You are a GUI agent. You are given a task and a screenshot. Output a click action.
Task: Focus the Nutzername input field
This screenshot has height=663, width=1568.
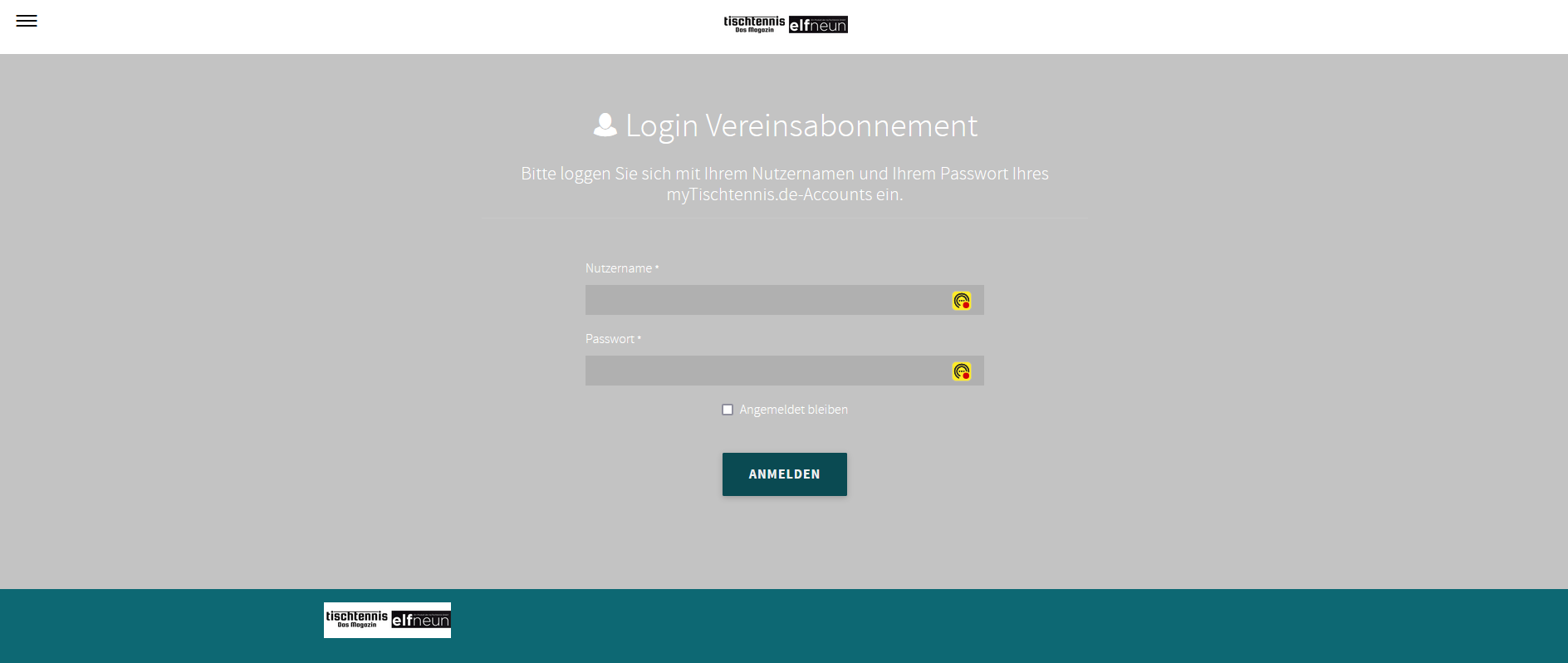coord(785,300)
